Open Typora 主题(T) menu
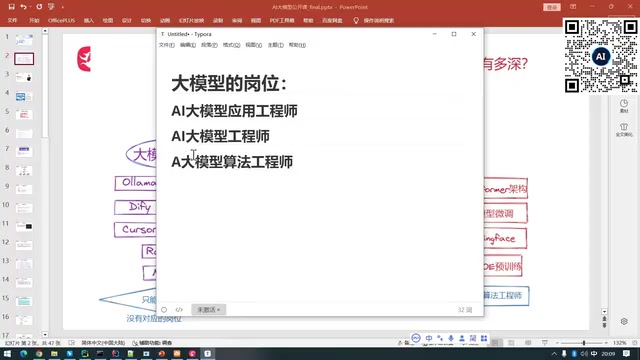 (276, 45)
